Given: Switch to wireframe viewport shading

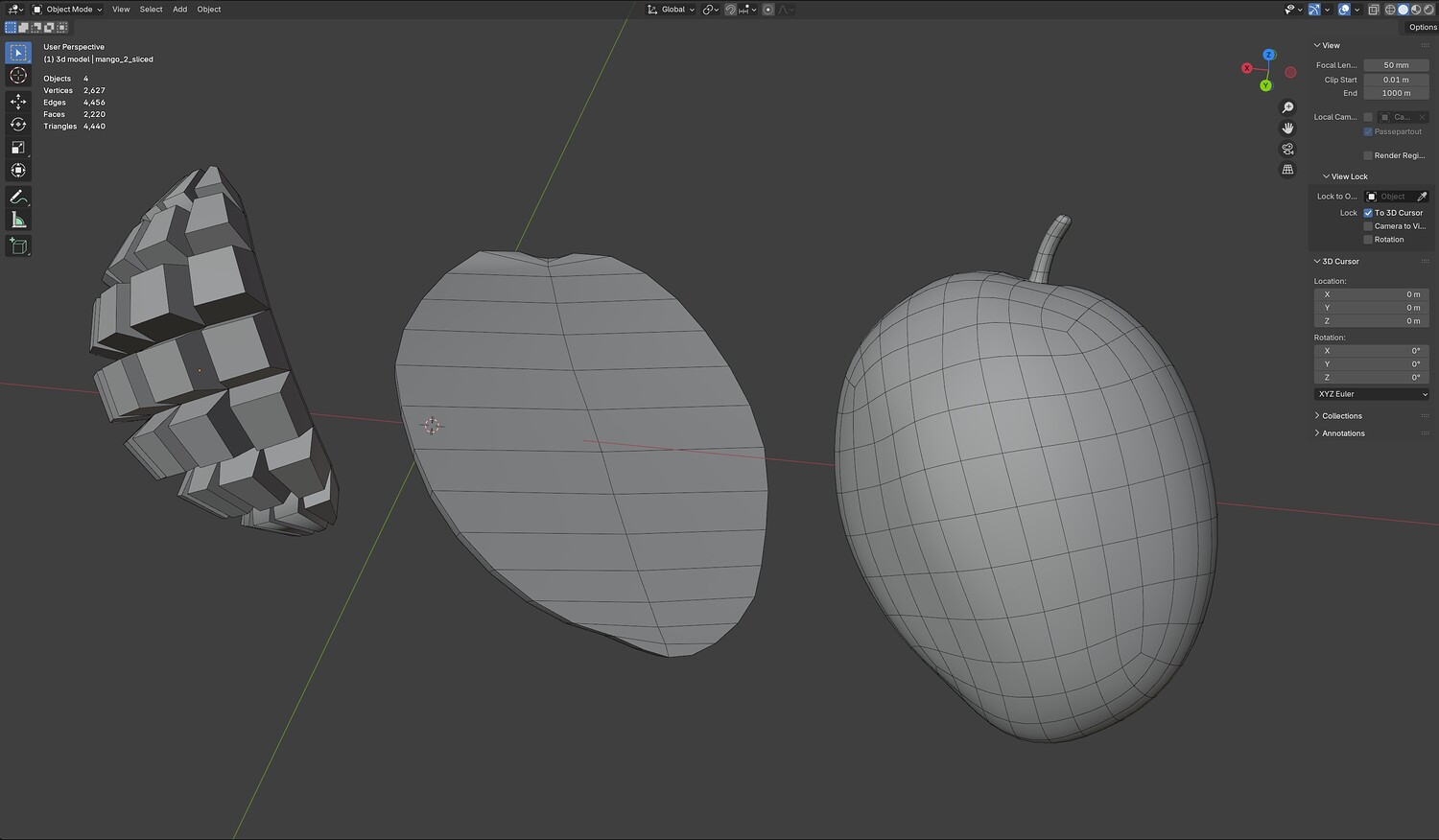Looking at the screenshot, I should click(x=1390, y=10).
